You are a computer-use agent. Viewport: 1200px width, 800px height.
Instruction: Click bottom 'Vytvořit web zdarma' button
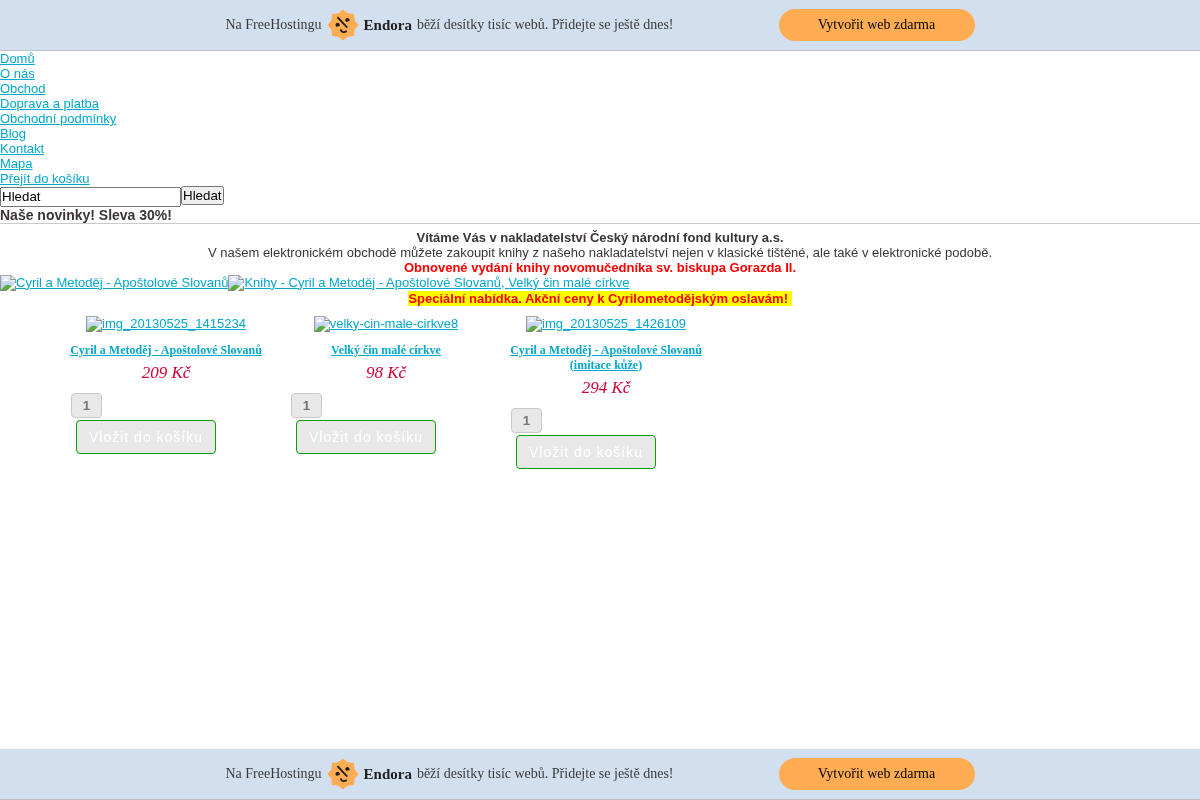click(x=877, y=774)
